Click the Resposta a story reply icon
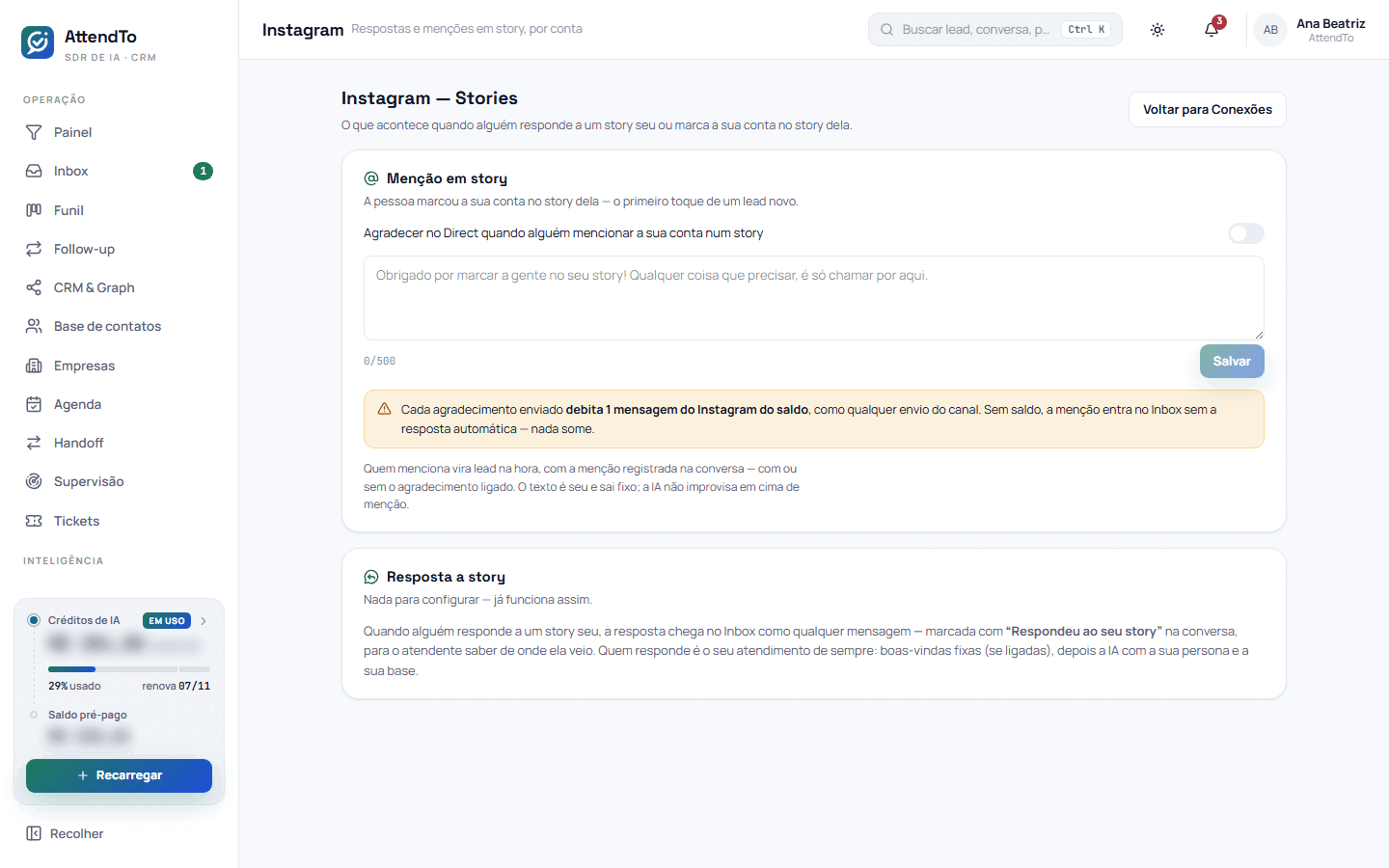1389x868 pixels. pyautogui.click(x=371, y=577)
